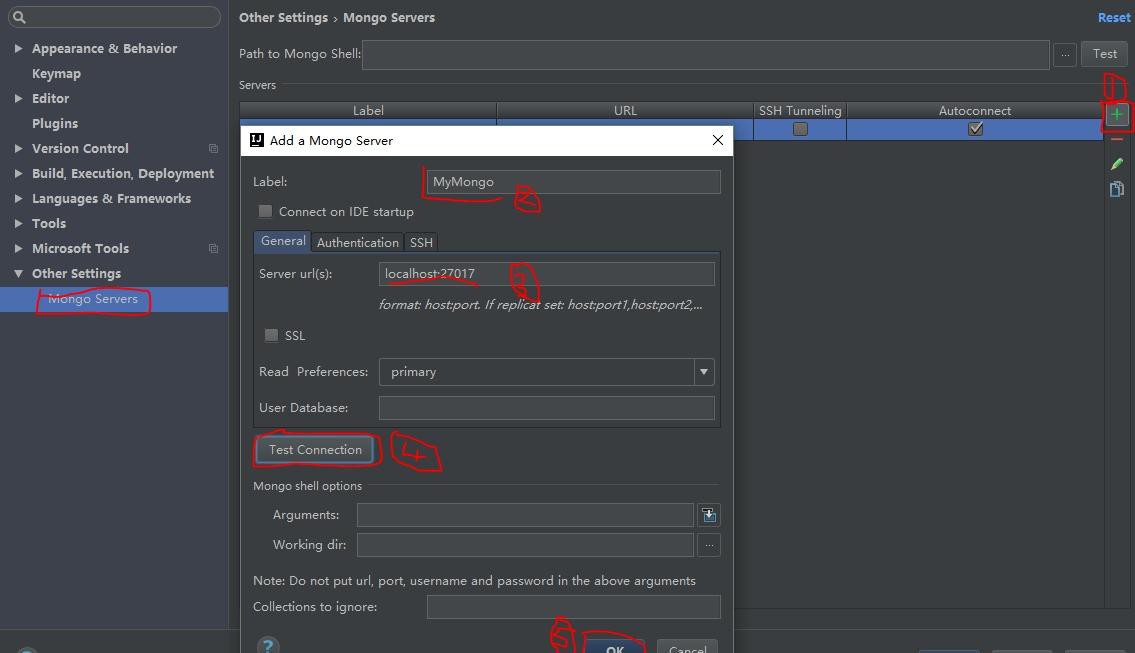This screenshot has width=1135, height=653.
Task: Uncheck Autoconnect in the servers table
Action: click(975, 129)
